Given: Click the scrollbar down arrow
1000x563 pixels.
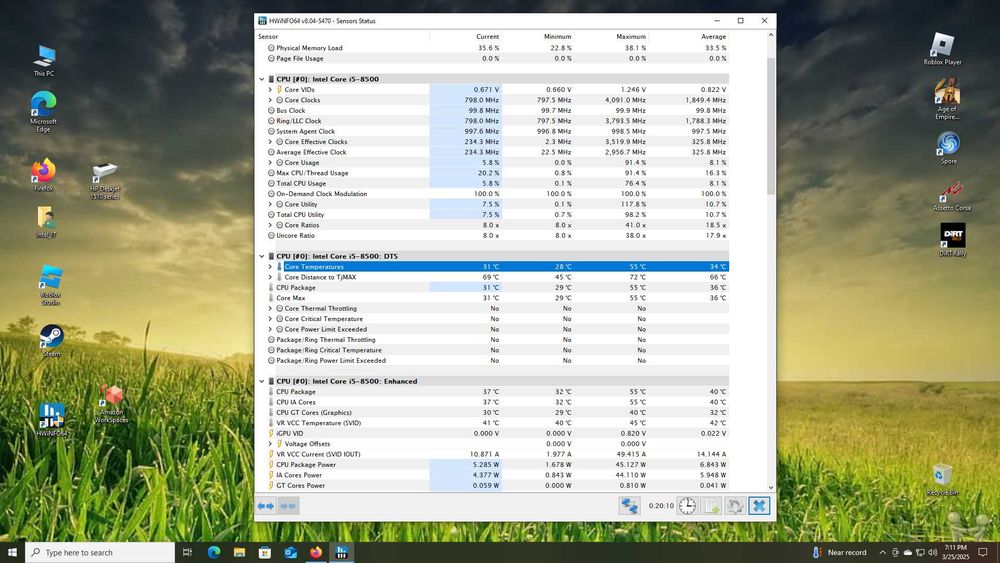Looking at the screenshot, I should pyautogui.click(x=770, y=487).
